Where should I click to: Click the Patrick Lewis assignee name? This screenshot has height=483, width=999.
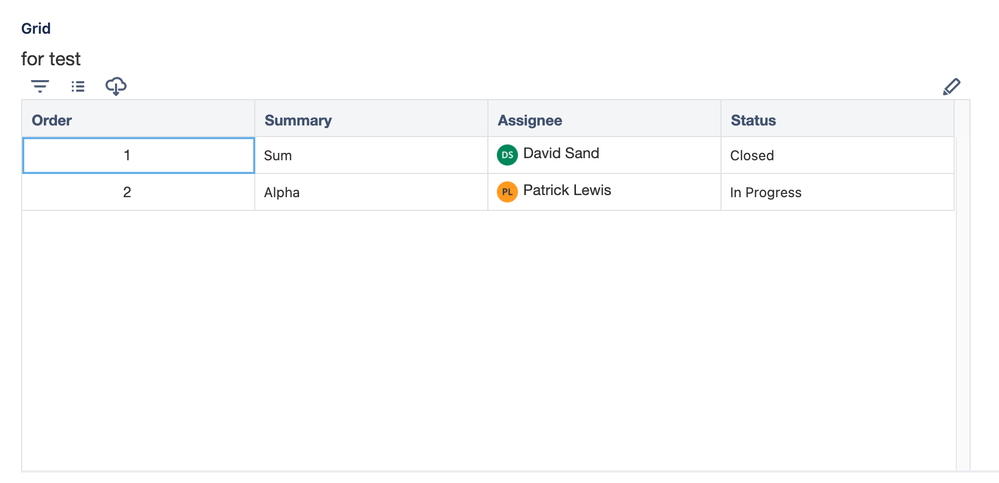tap(567, 191)
